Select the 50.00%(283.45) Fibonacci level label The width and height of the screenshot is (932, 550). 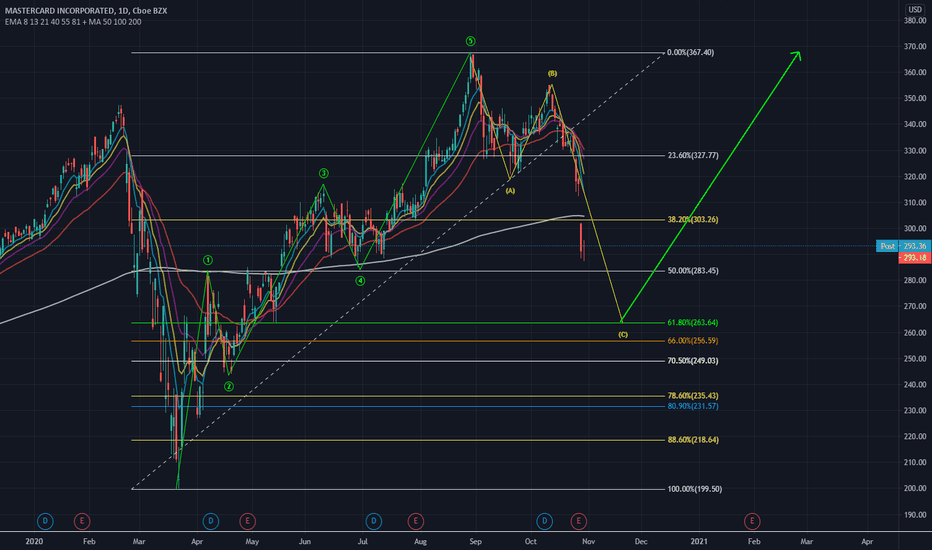[693, 271]
